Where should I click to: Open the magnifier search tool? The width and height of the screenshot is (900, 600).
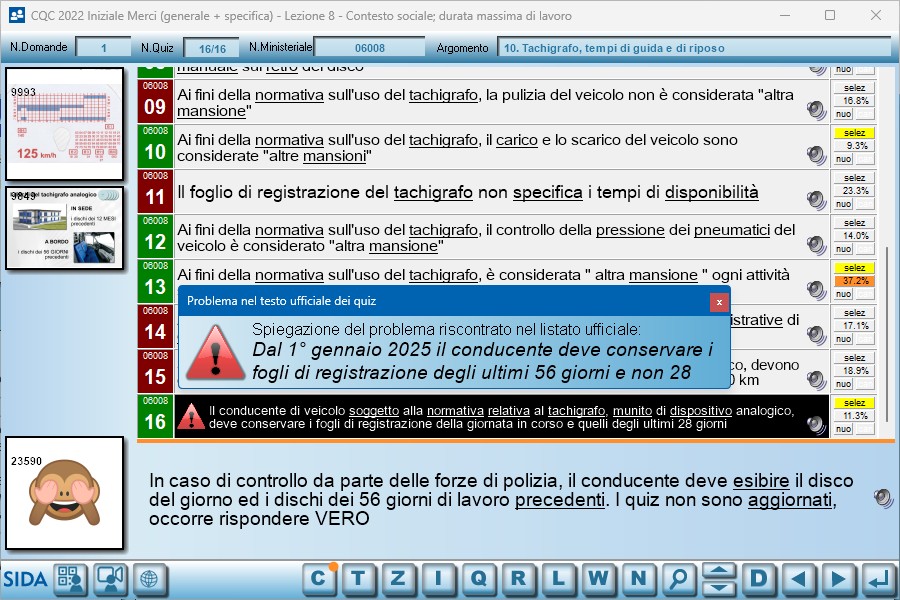click(678, 578)
